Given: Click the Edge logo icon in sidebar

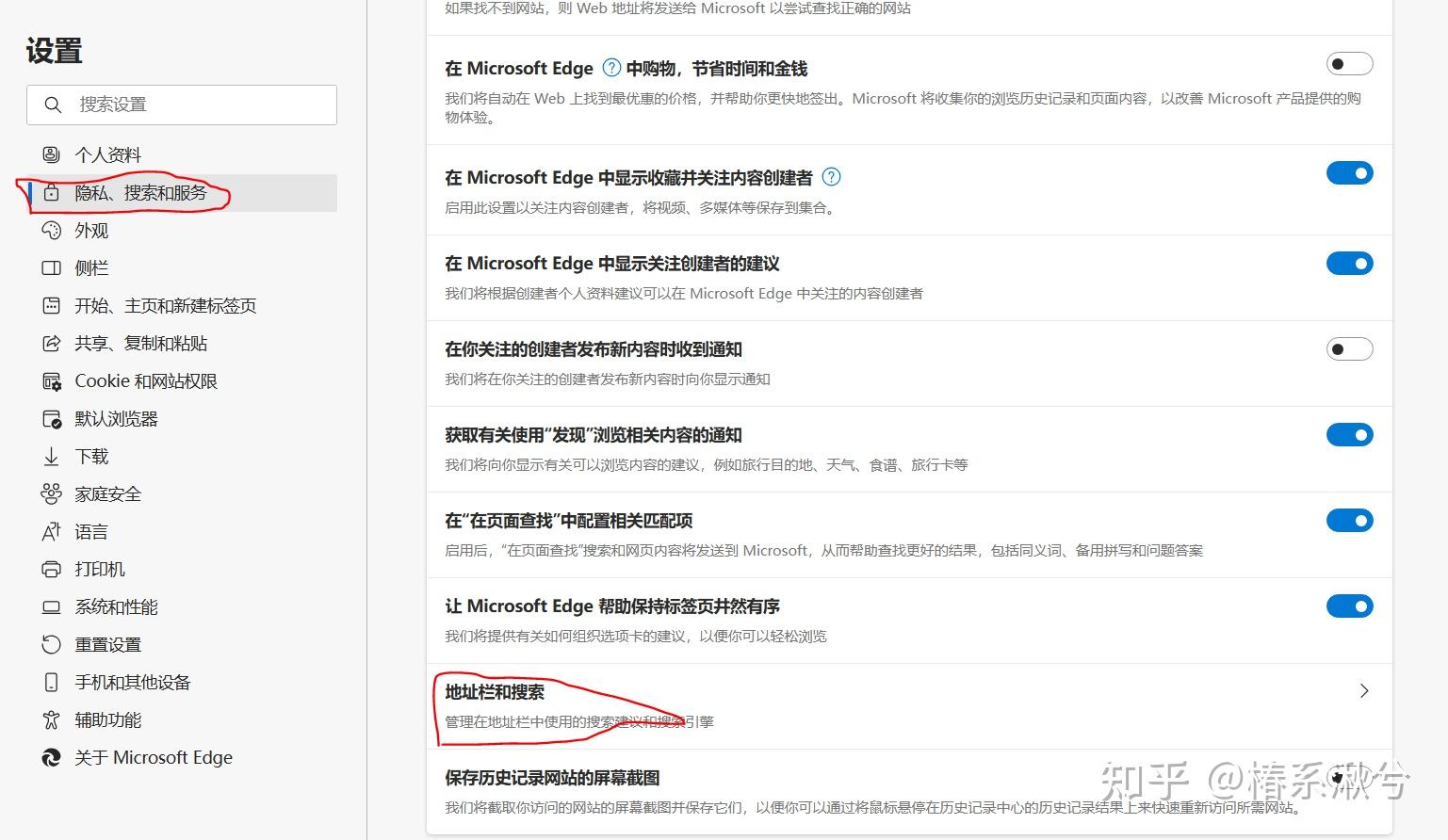Looking at the screenshot, I should pos(51,757).
